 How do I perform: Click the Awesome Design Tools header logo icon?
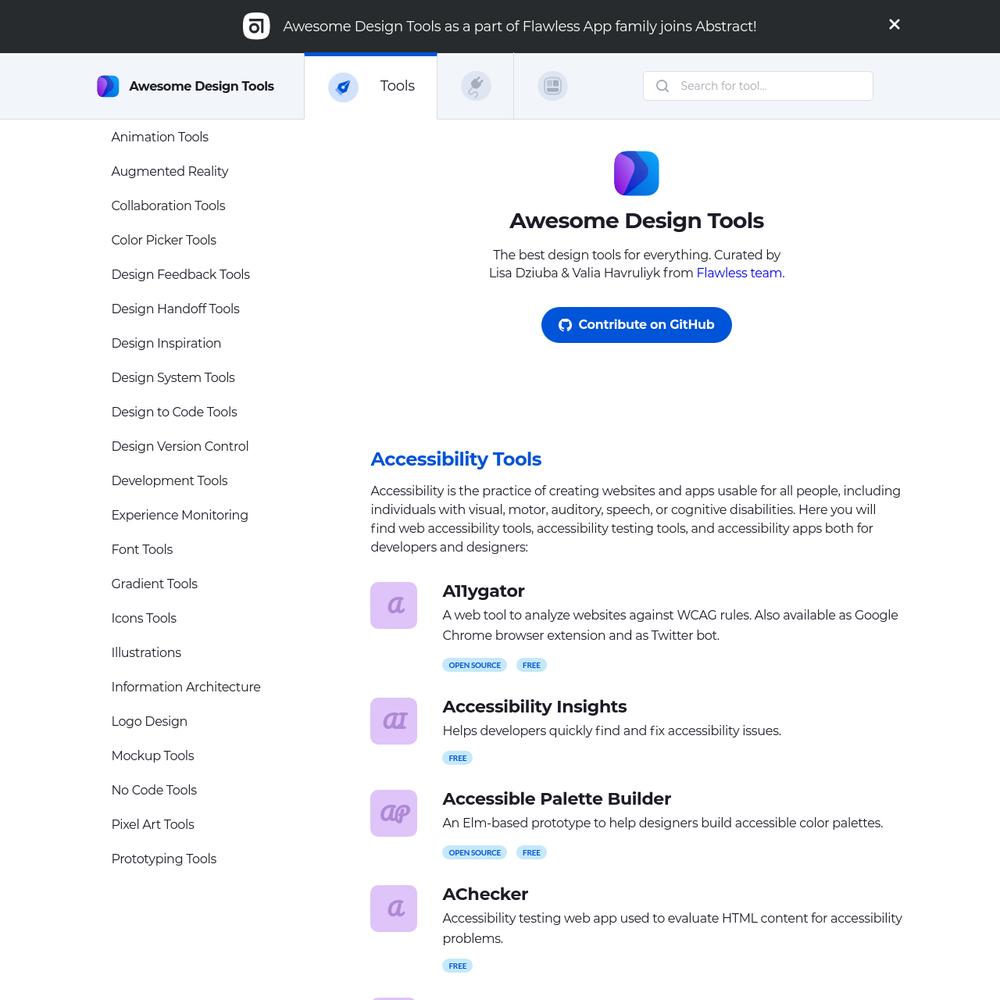point(108,86)
